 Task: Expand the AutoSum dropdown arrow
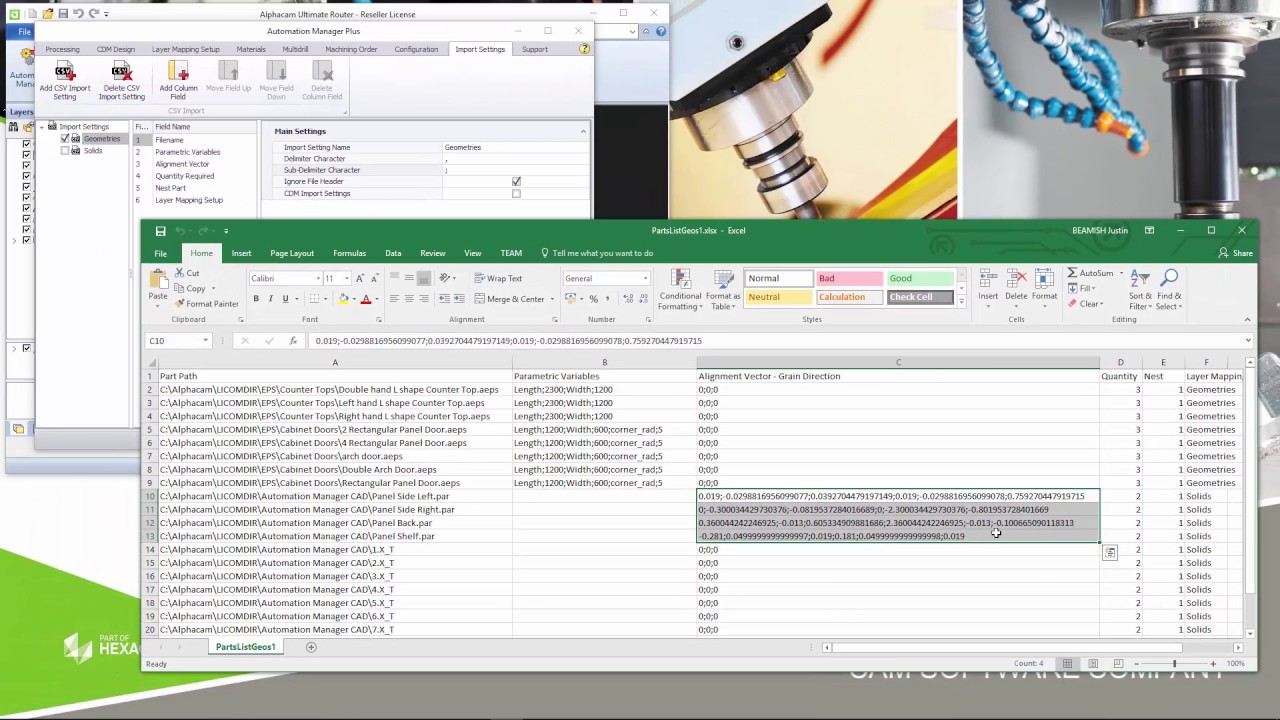1123,273
